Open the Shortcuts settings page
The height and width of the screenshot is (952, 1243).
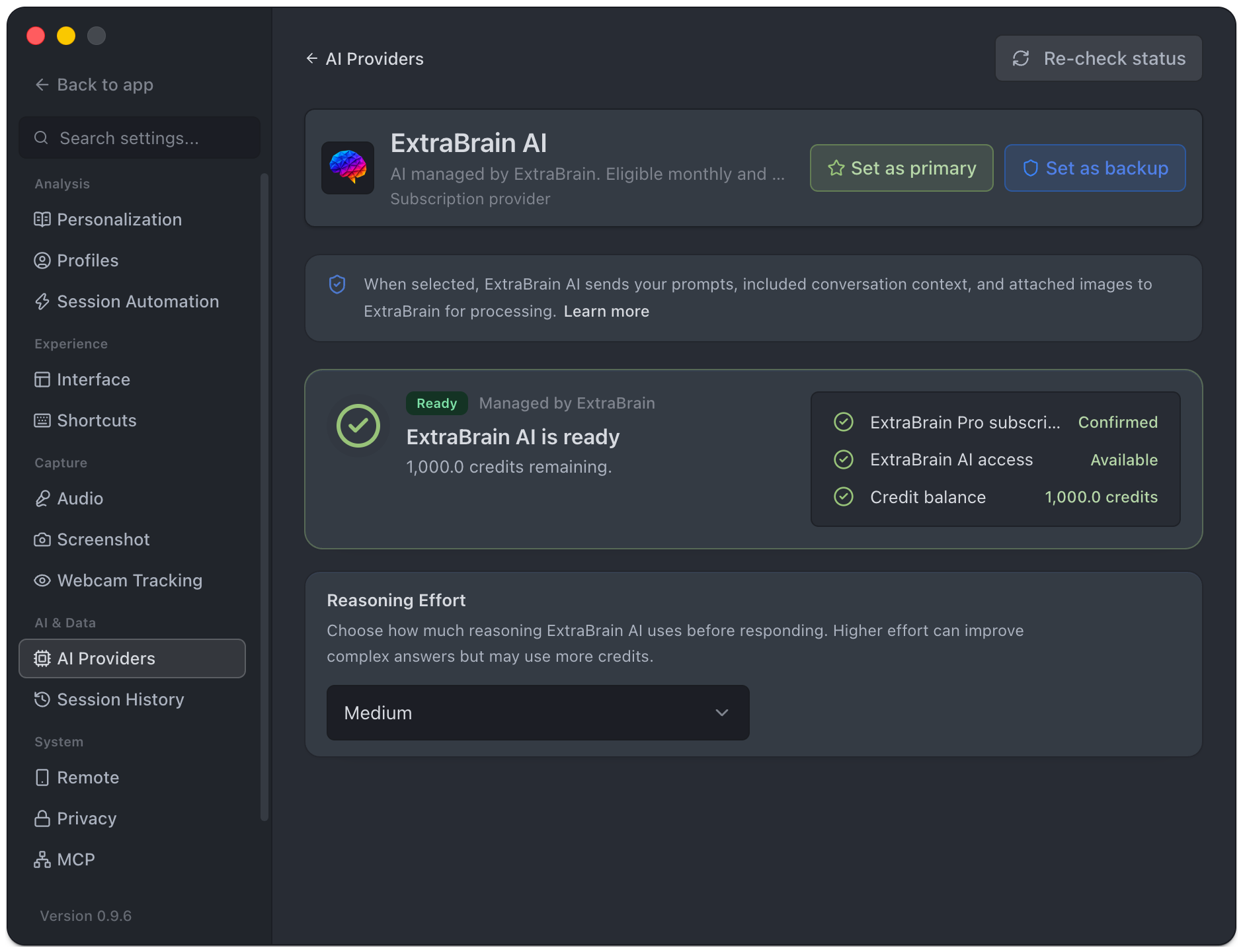[x=132, y=420]
